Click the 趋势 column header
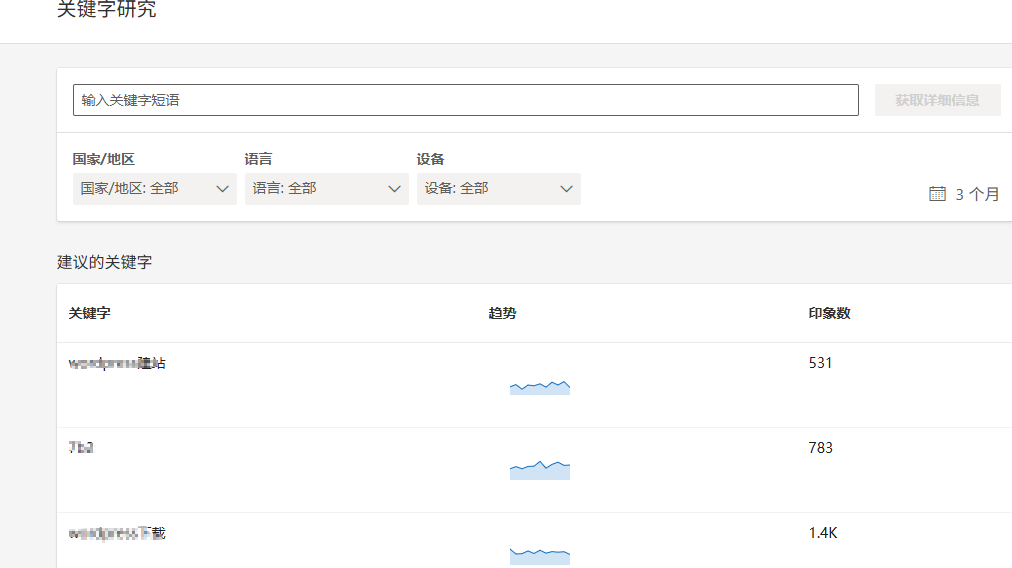Screen dimensions: 1012x568 coord(502,313)
